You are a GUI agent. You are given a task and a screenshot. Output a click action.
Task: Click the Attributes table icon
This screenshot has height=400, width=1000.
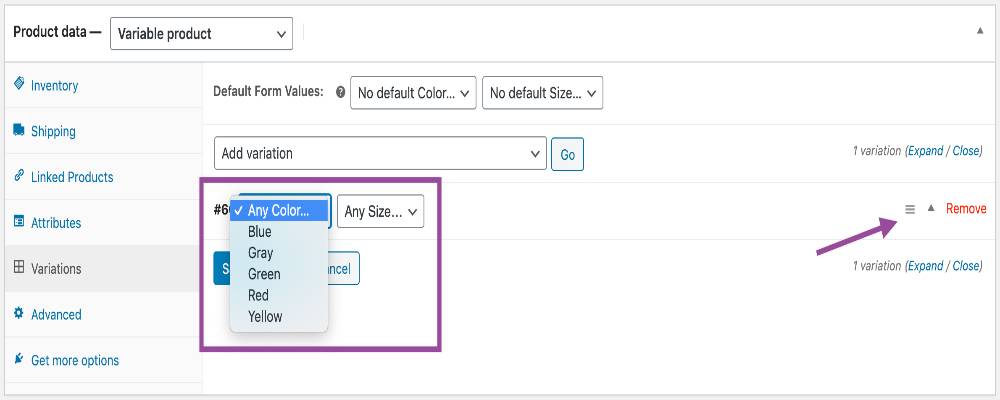tap(19, 222)
